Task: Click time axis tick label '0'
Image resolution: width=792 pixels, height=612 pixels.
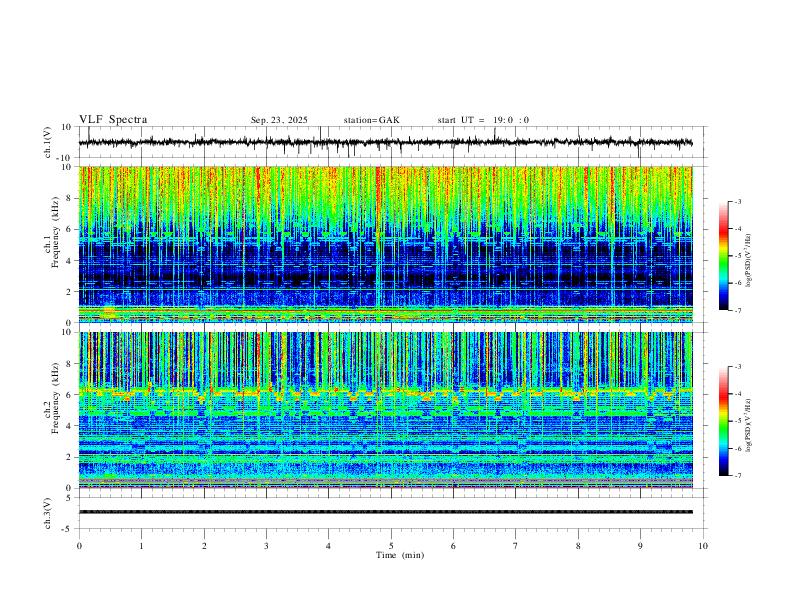Action: 79,546
